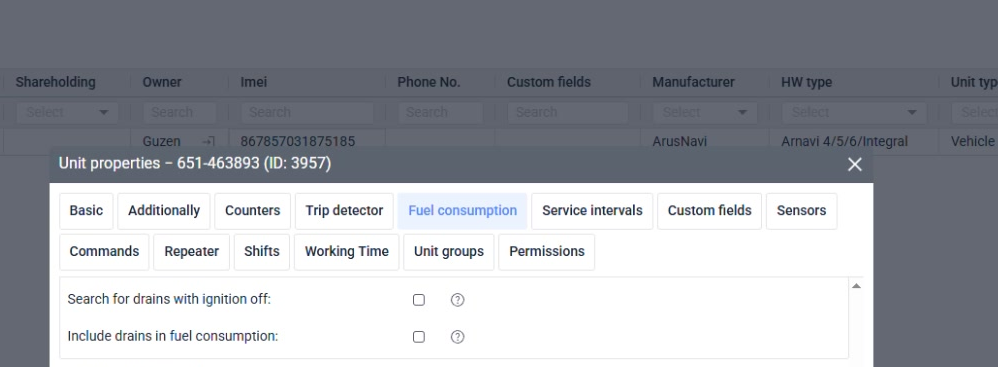998x367 pixels.
Task: Enable Include drains in fuel consumption
Action: tap(418, 336)
